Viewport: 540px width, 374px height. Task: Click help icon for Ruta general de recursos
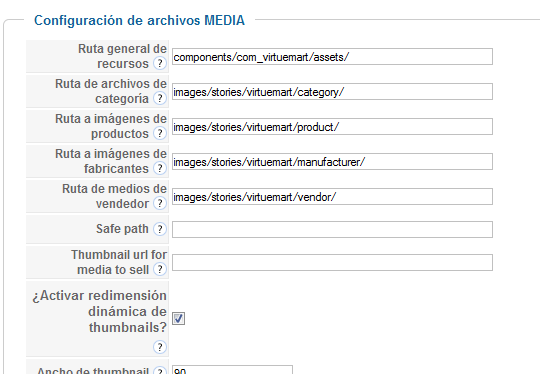[160, 63]
